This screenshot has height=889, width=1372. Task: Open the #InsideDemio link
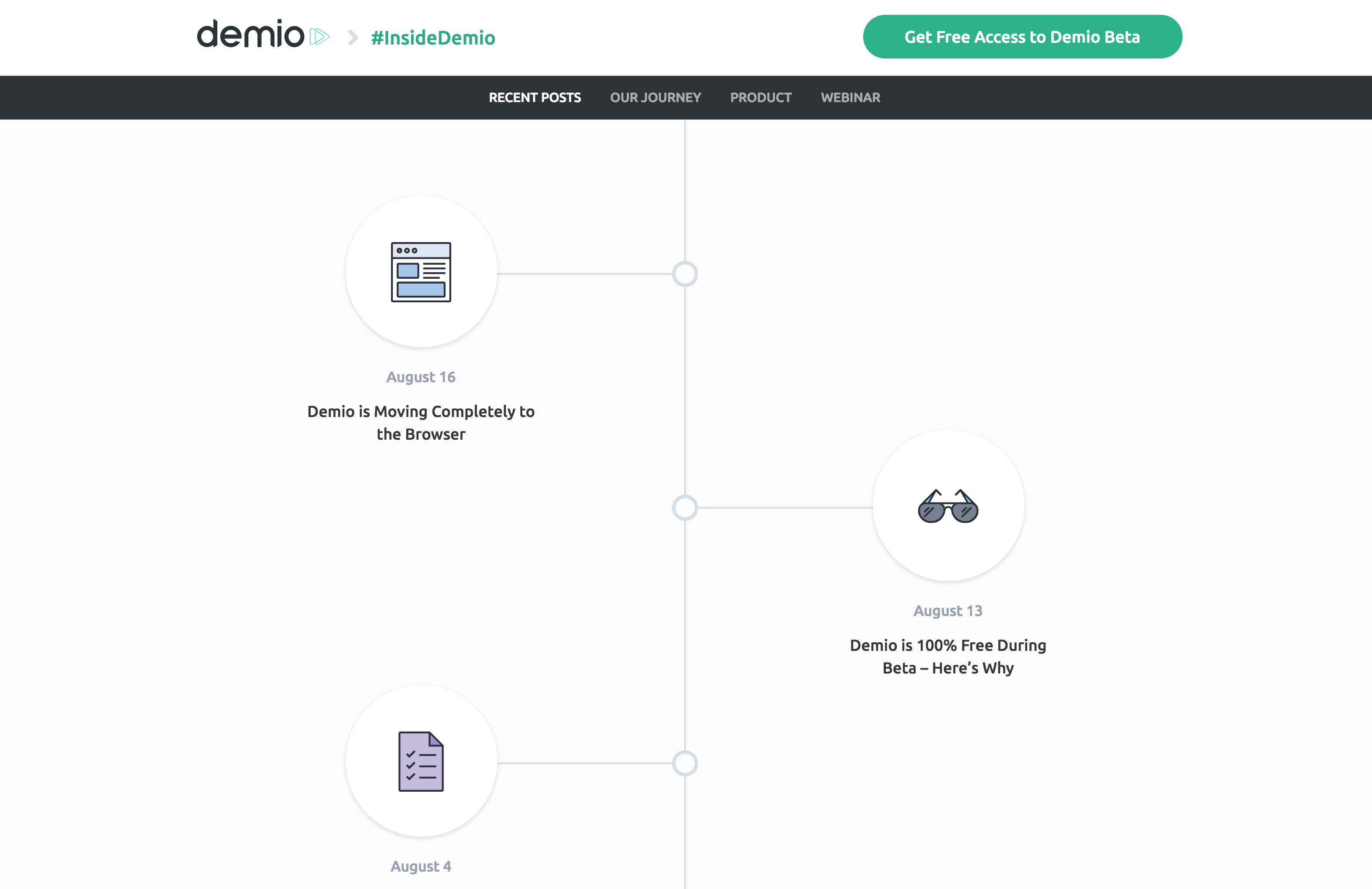433,37
